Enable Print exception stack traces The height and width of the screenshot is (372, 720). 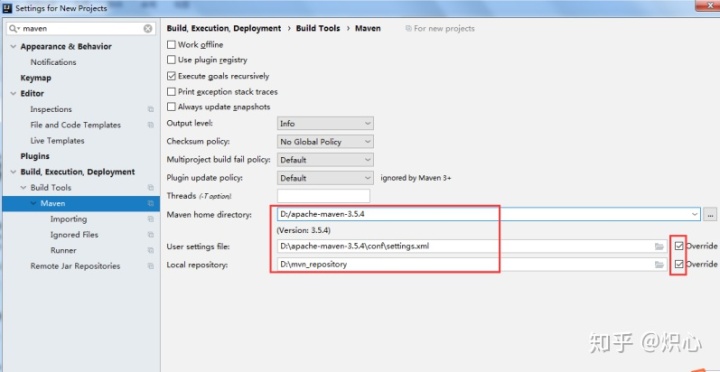171,92
